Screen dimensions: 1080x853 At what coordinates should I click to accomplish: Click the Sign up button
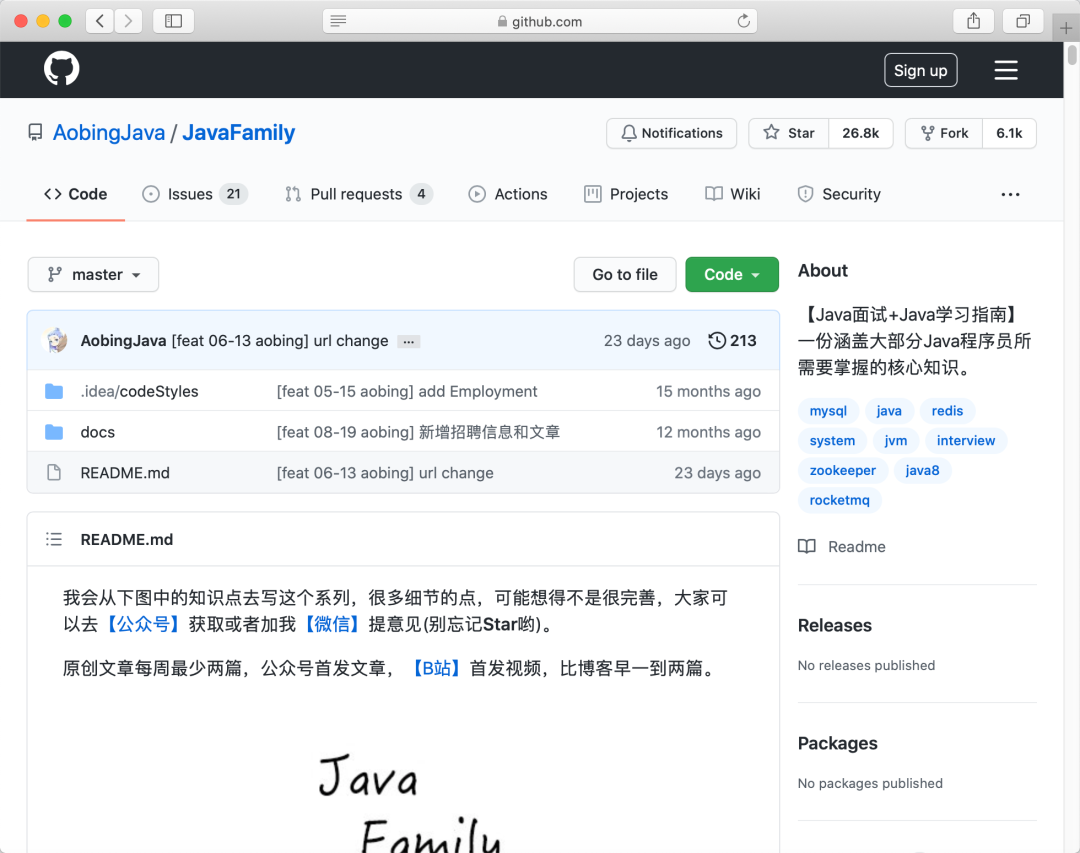[x=920, y=70]
